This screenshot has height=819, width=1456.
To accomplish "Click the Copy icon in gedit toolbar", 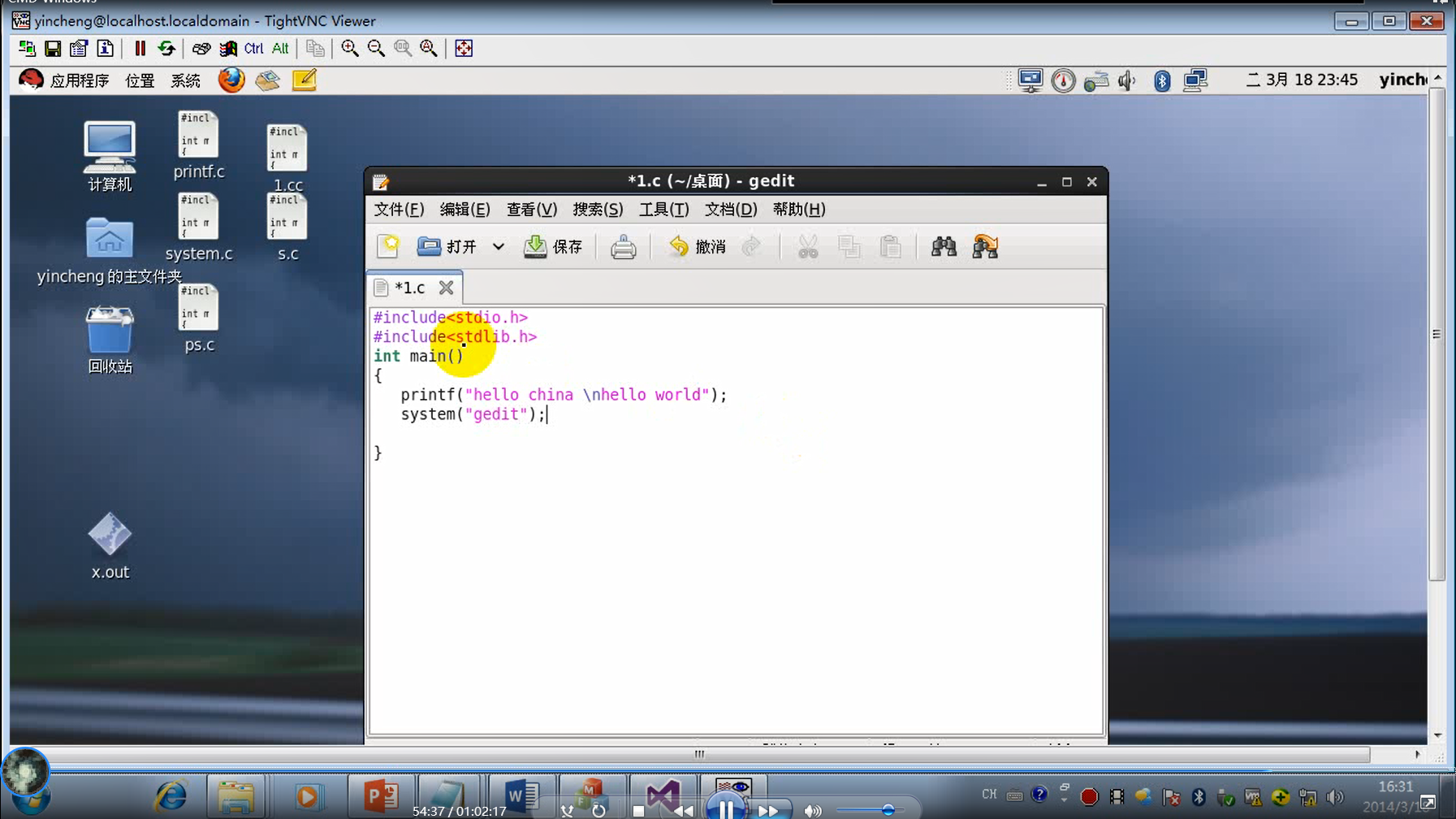I will coord(849,247).
